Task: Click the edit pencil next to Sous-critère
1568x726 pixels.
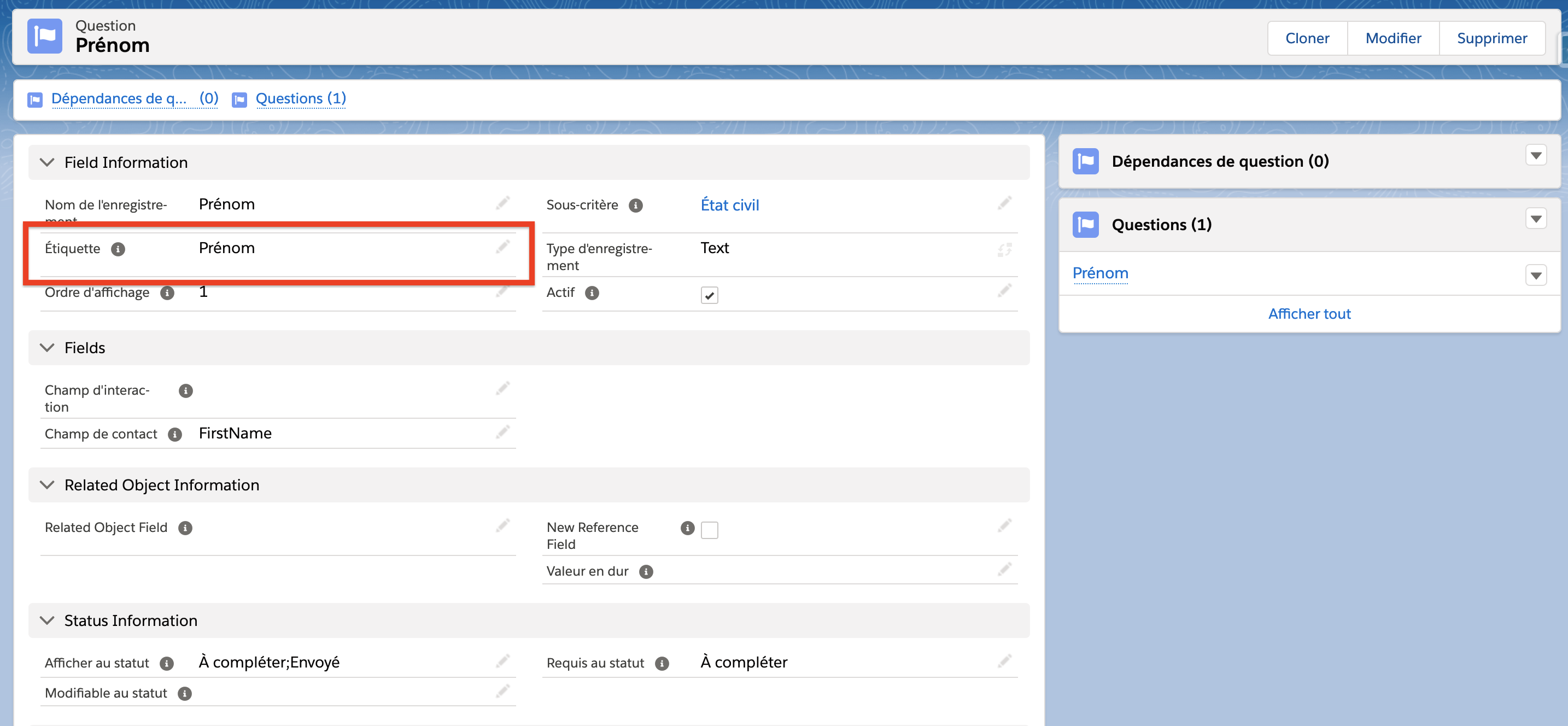Action: [1004, 203]
